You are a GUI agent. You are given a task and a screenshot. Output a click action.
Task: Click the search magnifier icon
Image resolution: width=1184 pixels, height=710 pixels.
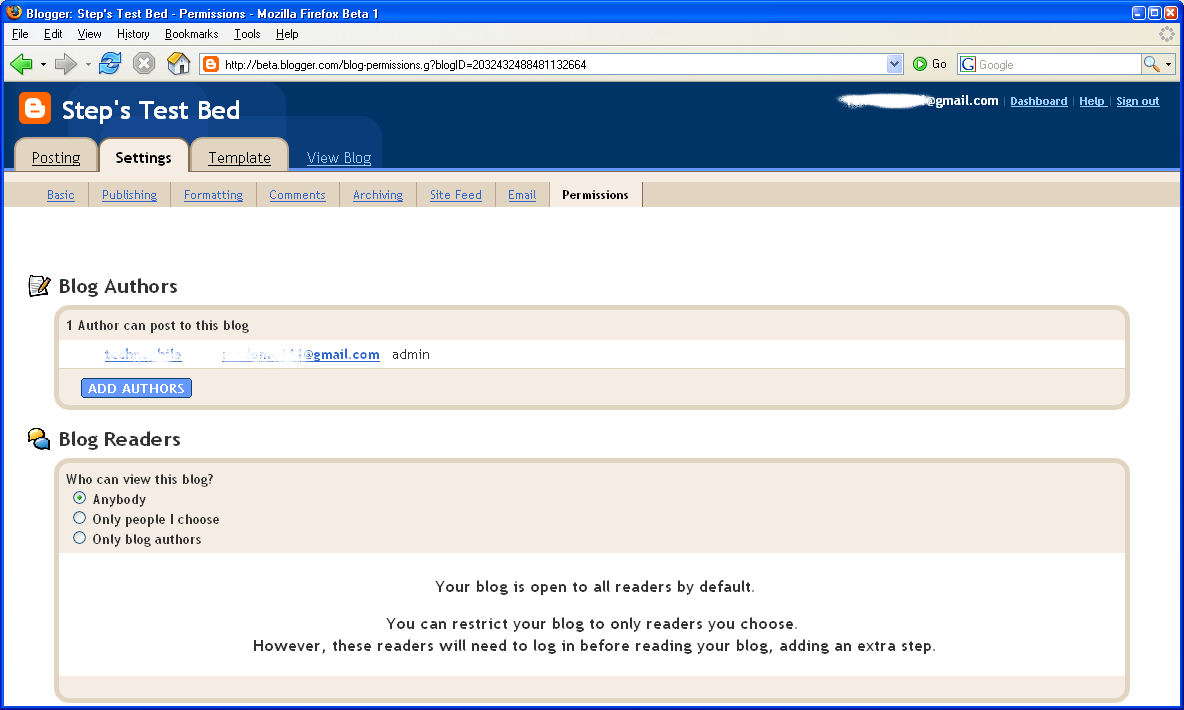pos(1151,64)
